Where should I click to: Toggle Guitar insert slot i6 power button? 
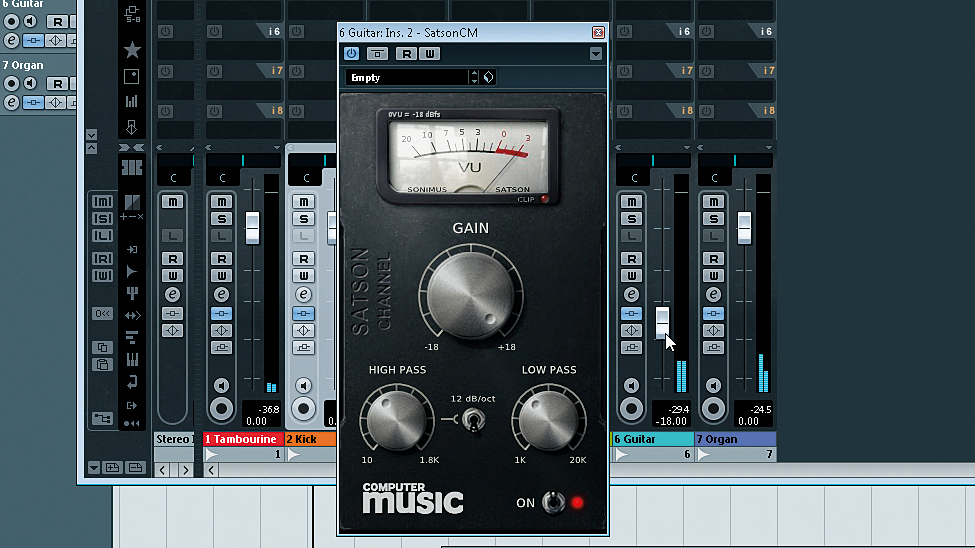pos(625,31)
